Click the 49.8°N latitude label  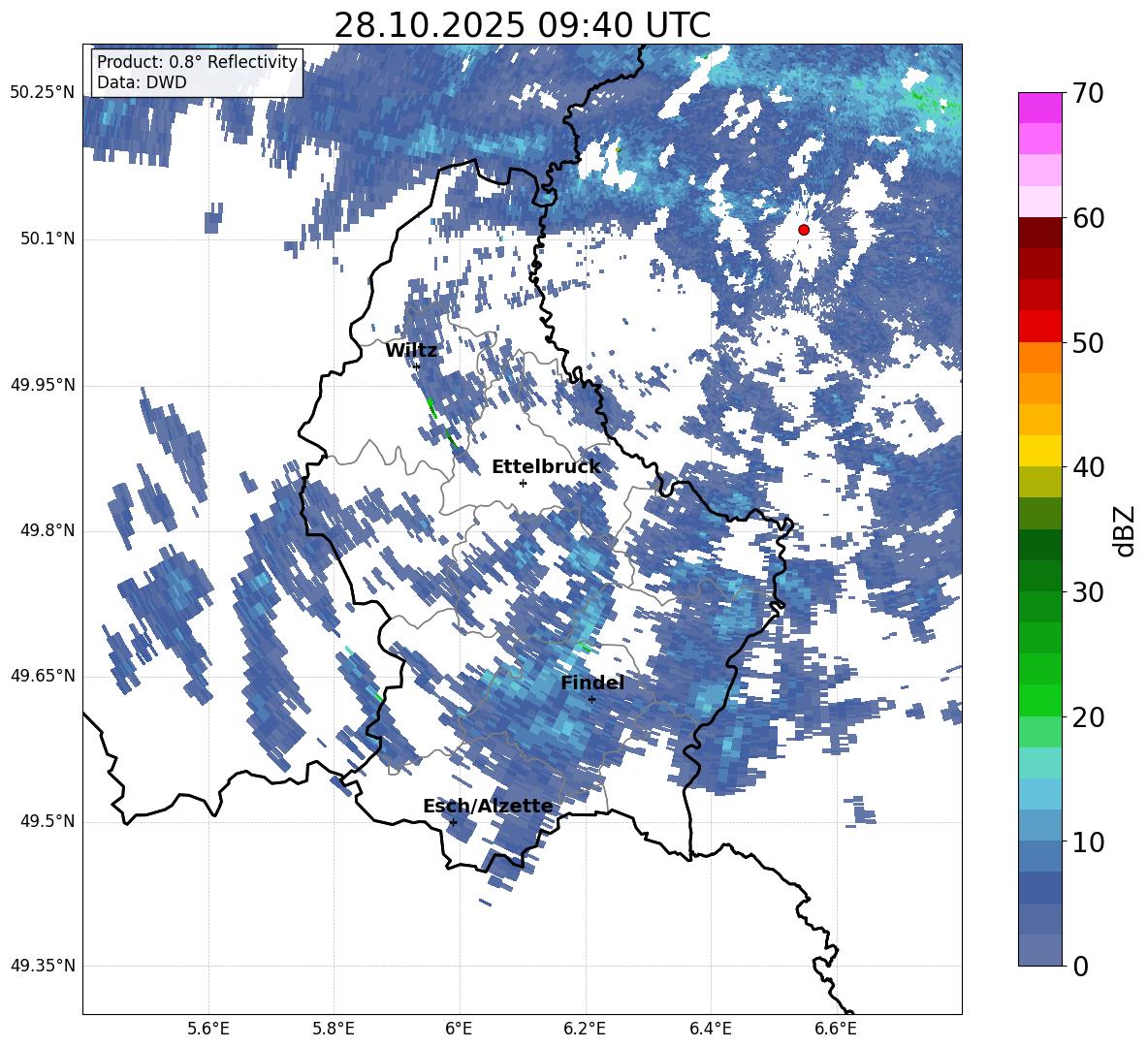(x=48, y=530)
